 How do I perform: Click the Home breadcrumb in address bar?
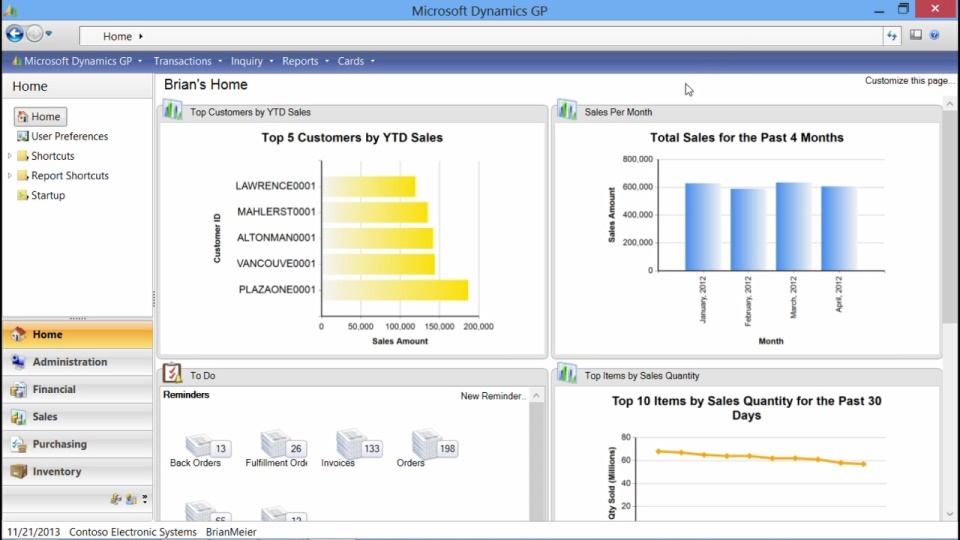[x=117, y=37]
